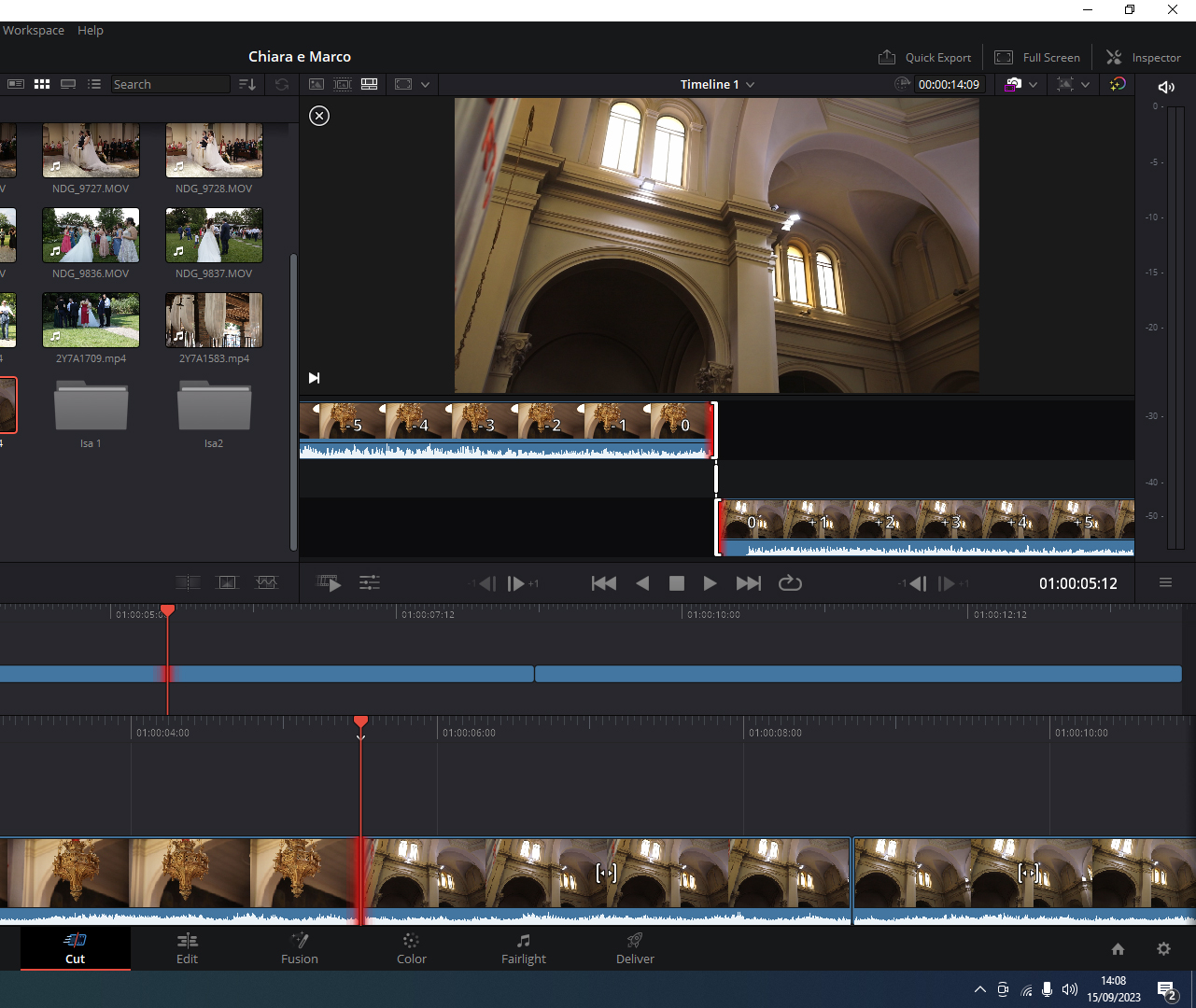This screenshot has height=1008, width=1196.
Task: Jump to the next edit point
Action: (749, 583)
